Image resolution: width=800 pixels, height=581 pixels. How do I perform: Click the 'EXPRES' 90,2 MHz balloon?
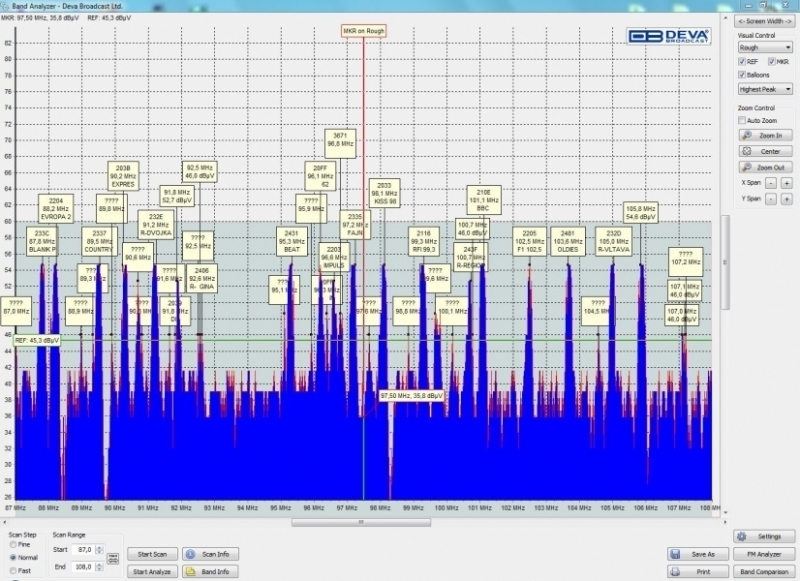tap(123, 176)
